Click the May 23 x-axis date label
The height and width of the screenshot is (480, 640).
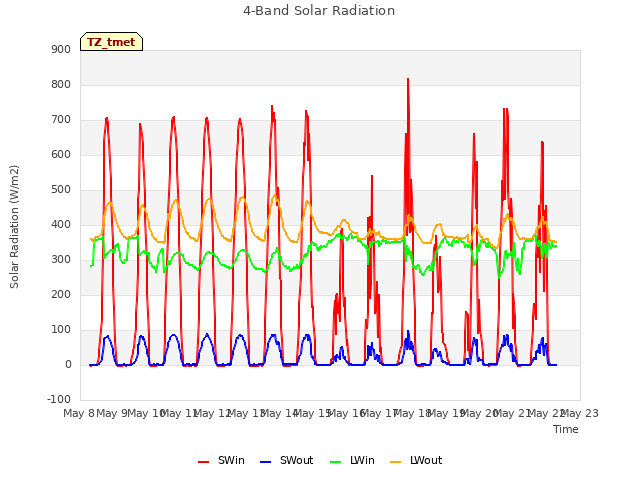point(580,413)
